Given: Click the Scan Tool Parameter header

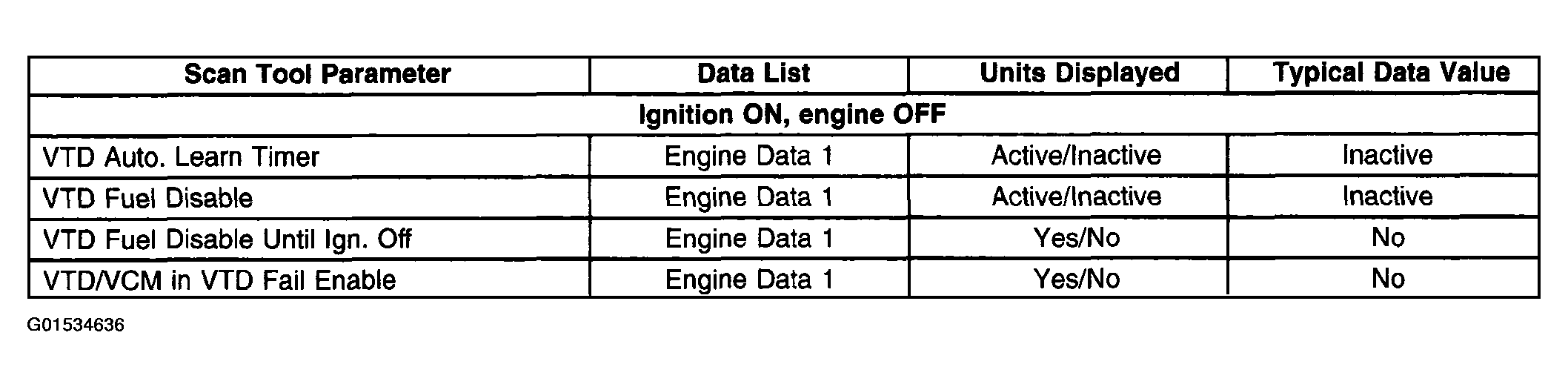Looking at the screenshot, I should tap(317, 74).
